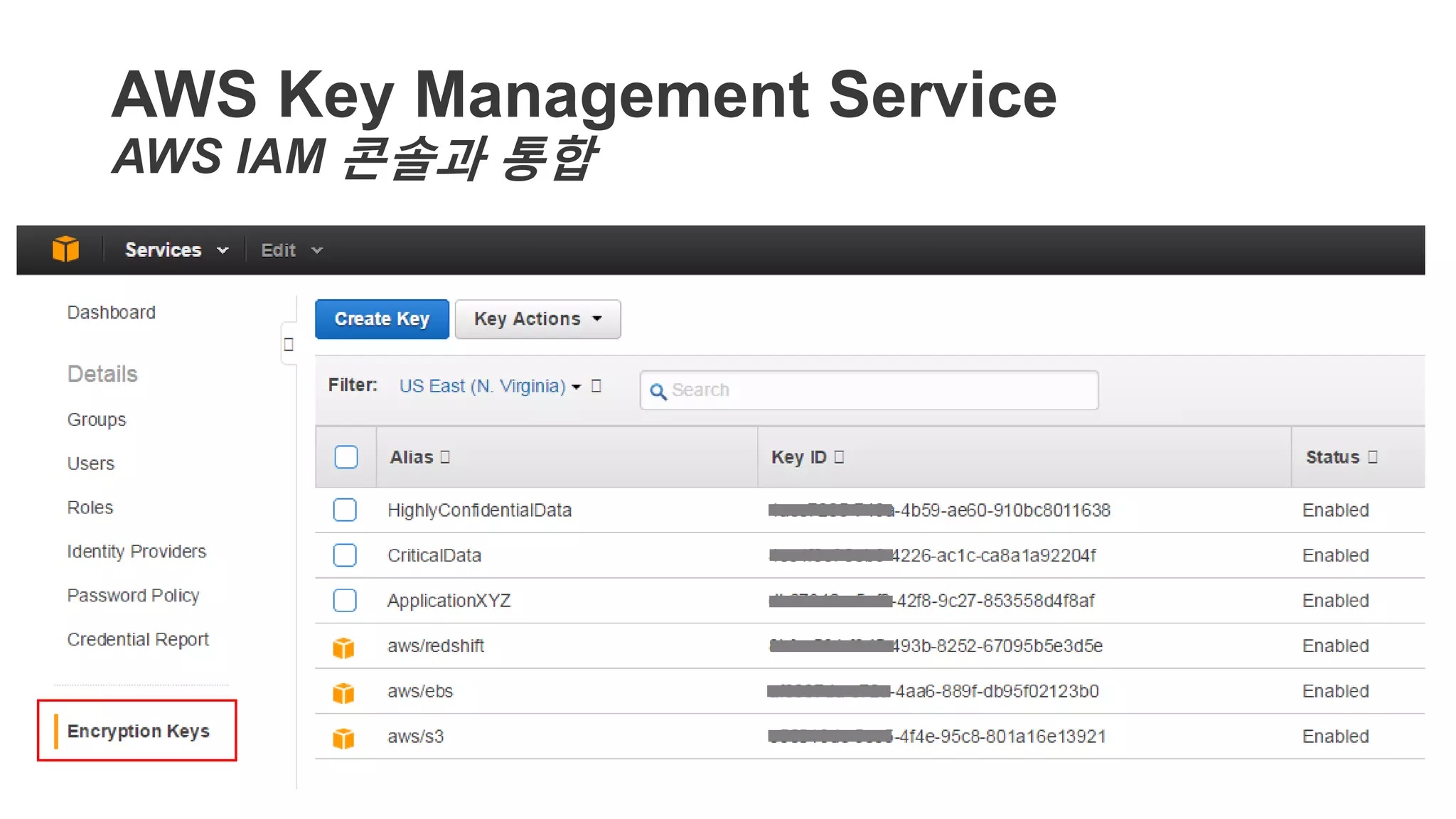Expand the Key Actions dropdown
This screenshot has width=1456, height=819.
(x=537, y=319)
